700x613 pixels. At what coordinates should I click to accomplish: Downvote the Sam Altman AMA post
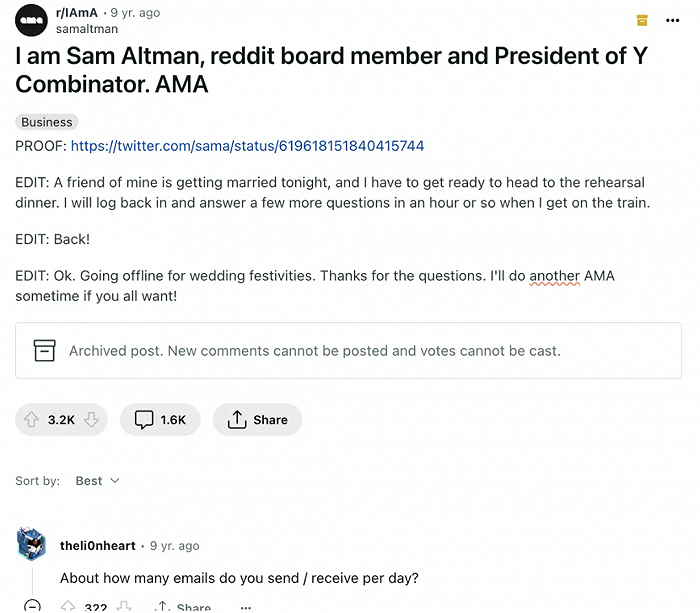(92, 420)
